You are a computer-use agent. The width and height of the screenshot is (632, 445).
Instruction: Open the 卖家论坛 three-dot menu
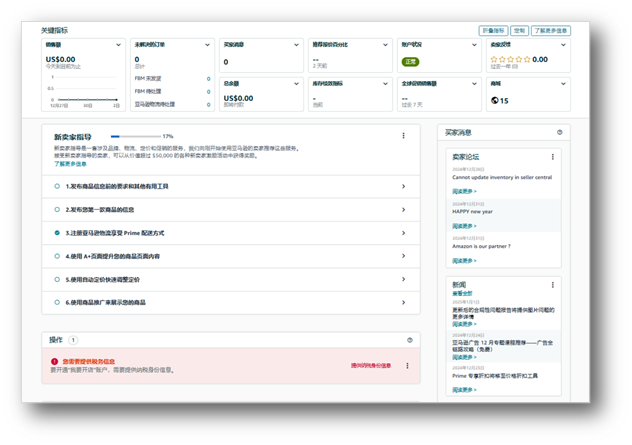click(553, 157)
